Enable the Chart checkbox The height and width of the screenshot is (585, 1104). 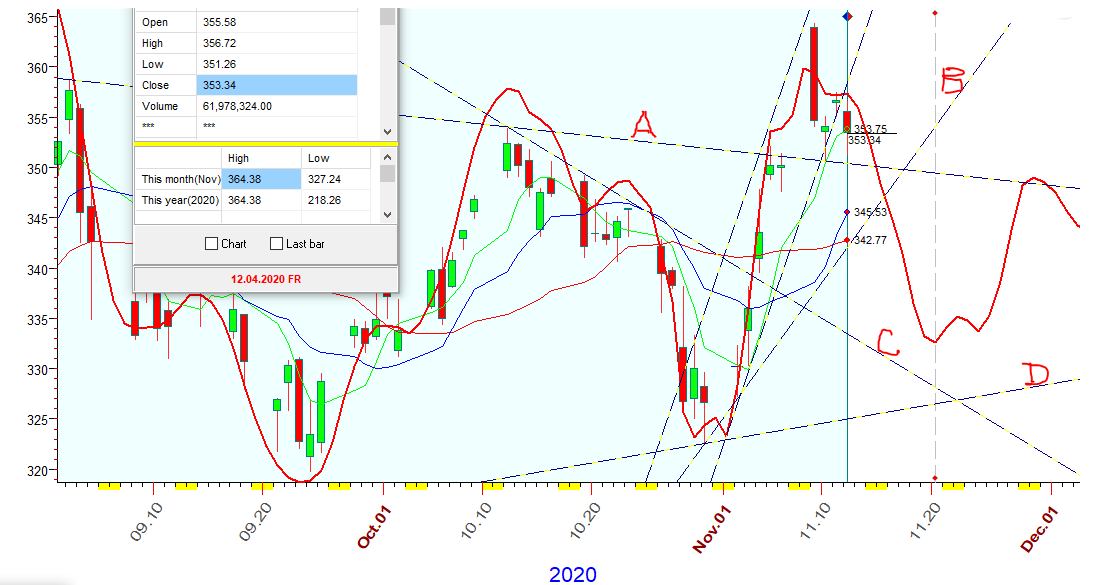pos(211,244)
